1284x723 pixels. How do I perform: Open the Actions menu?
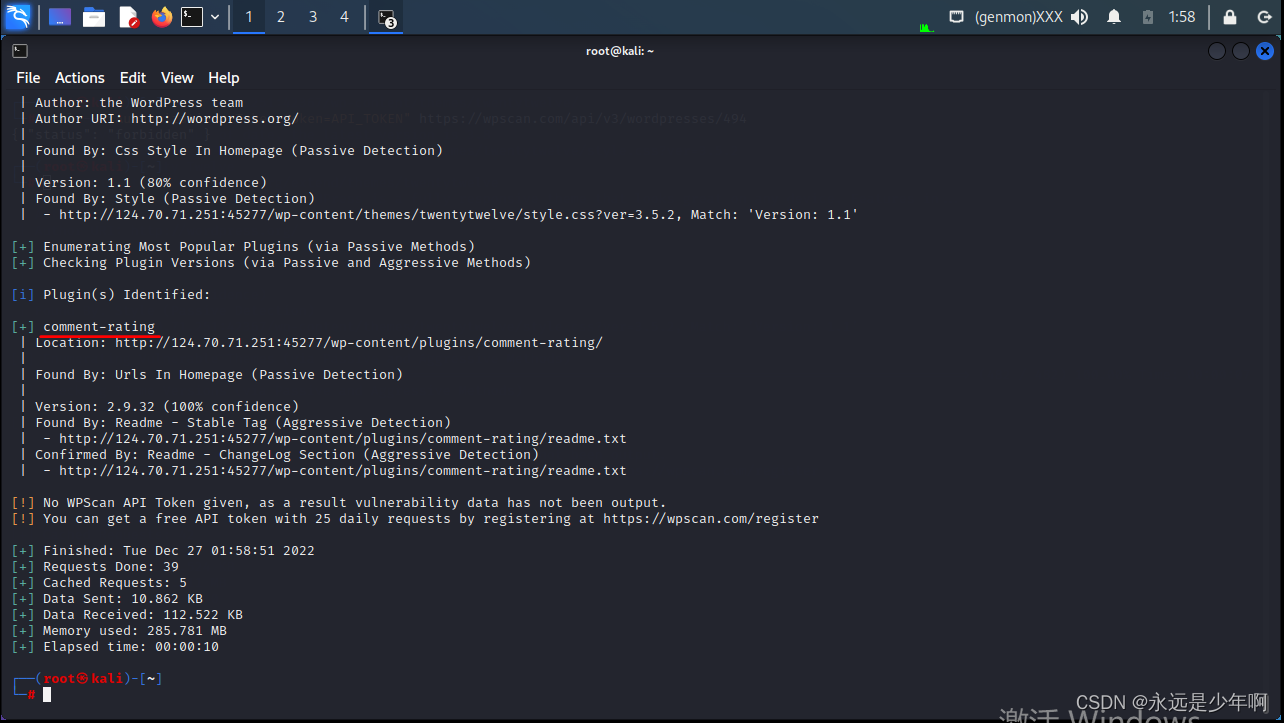pos(80,78)
